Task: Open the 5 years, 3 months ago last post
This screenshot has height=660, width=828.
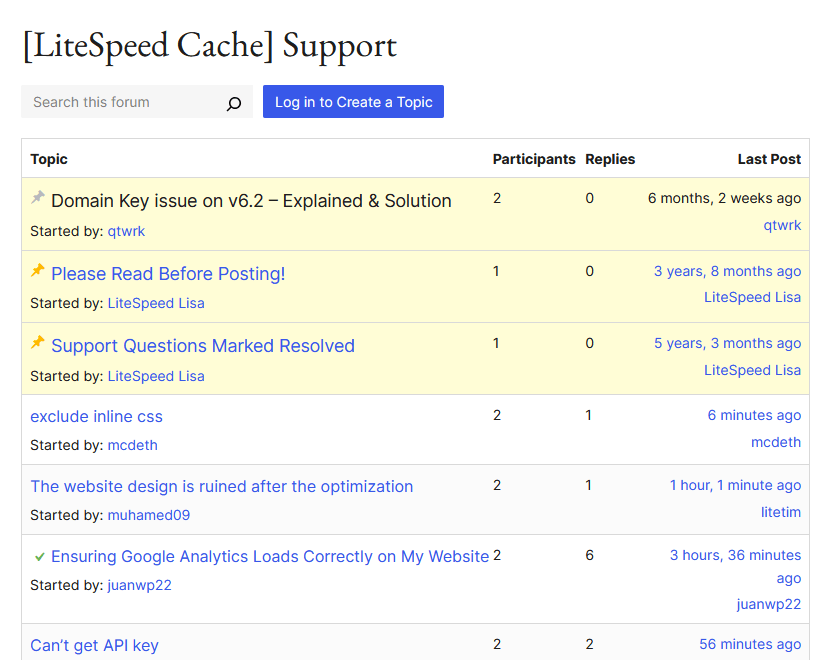Action: point(727,343)
